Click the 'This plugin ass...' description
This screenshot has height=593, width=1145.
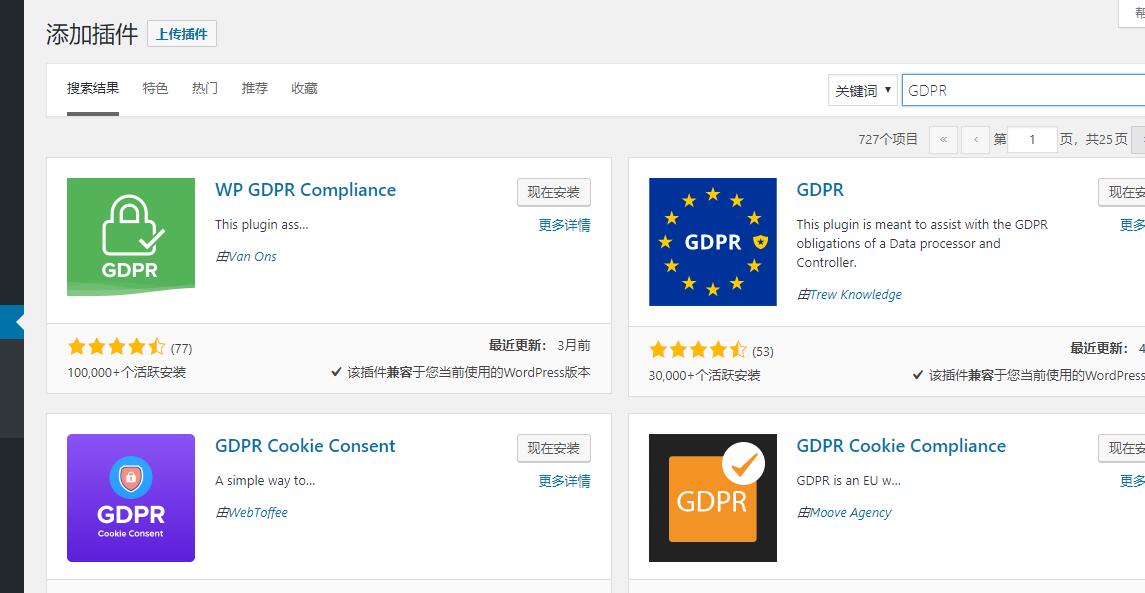tap(261, 225)
